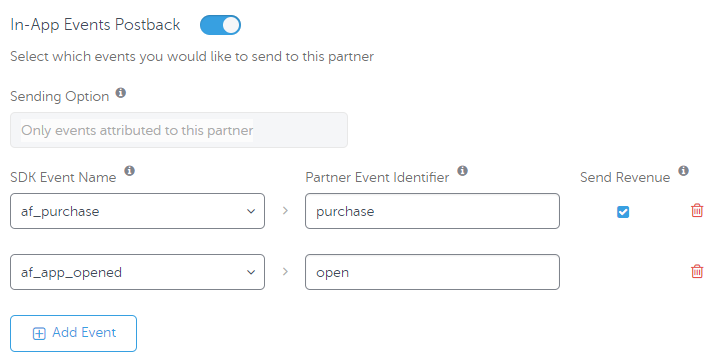711x360 pixels.
Task: Click the plus icon in Add Event
Action: (39, 334)
